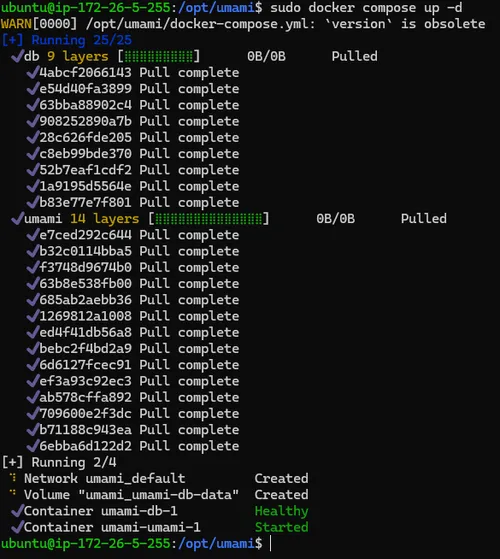
Task: Click the checkmark beside umami 14 layers
Action: click(17, 219)
